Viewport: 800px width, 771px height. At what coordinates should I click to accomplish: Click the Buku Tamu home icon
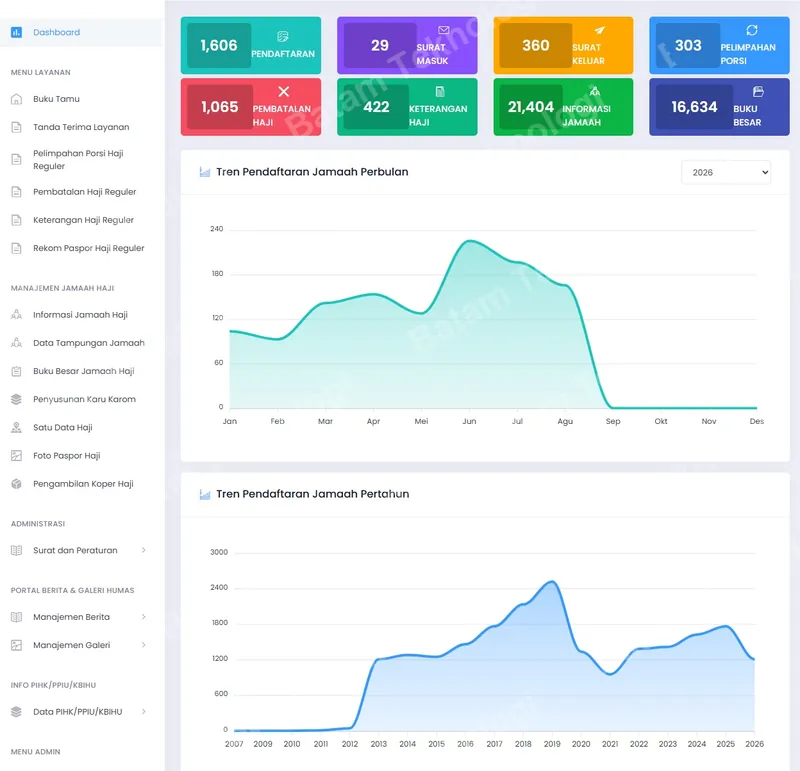point(16,99)
